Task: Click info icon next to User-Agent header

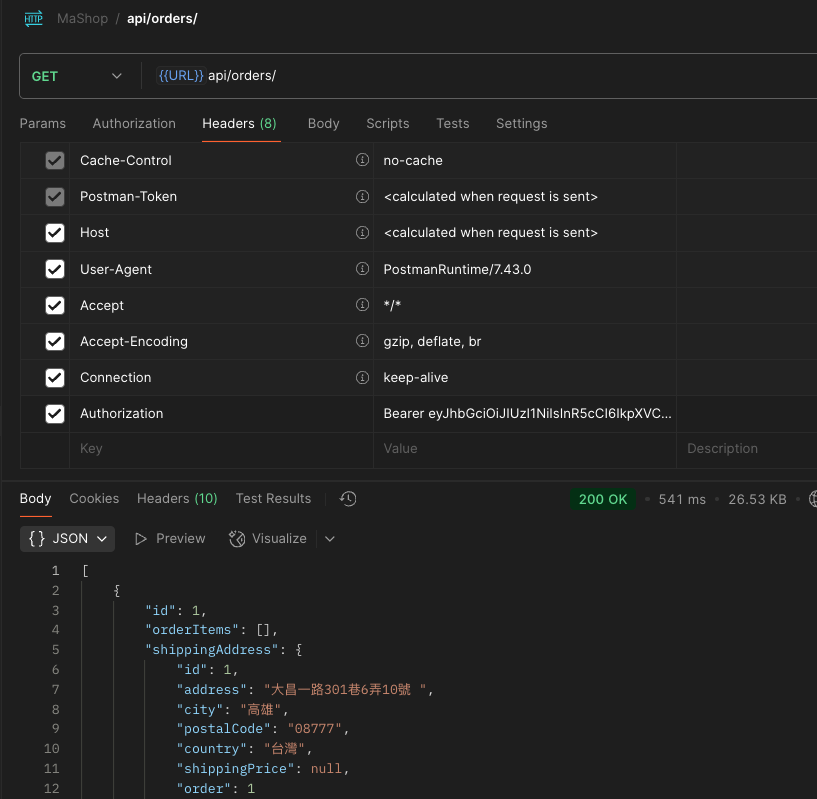Action: (362, 269)
